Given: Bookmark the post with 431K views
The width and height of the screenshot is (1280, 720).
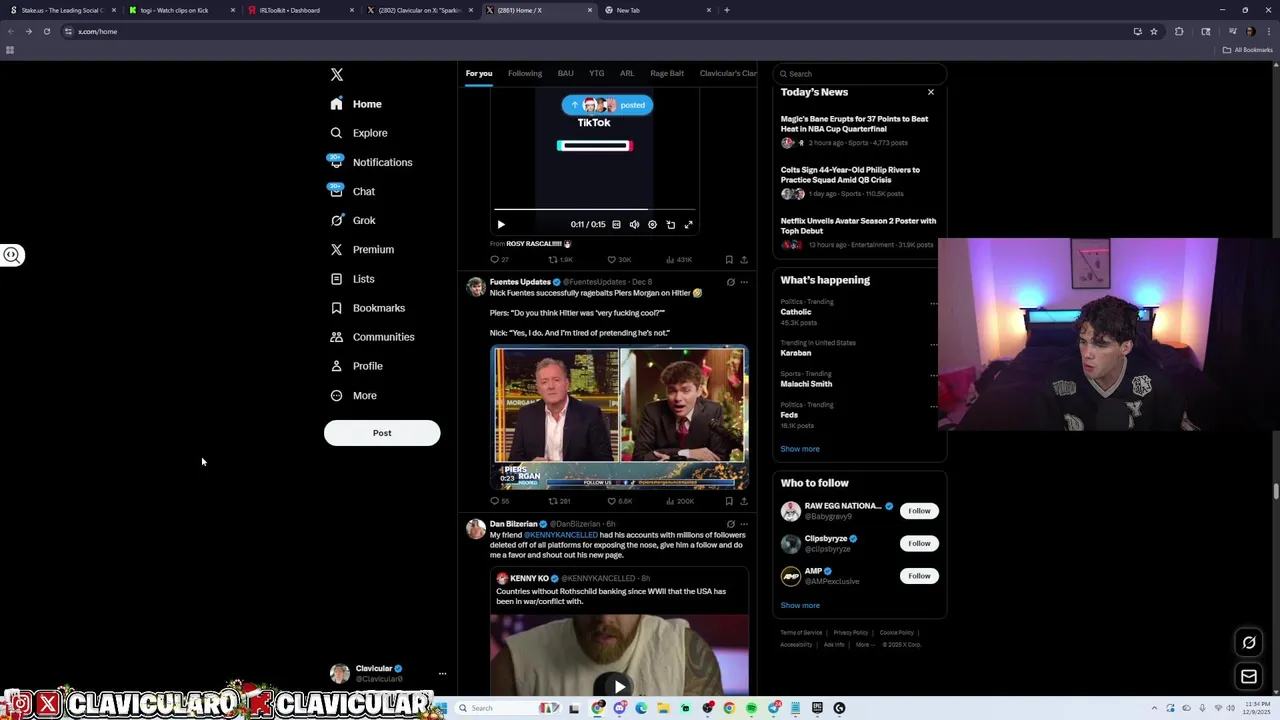Looking at the screenshot, I should pyautogui.click(x=729, y=260).
